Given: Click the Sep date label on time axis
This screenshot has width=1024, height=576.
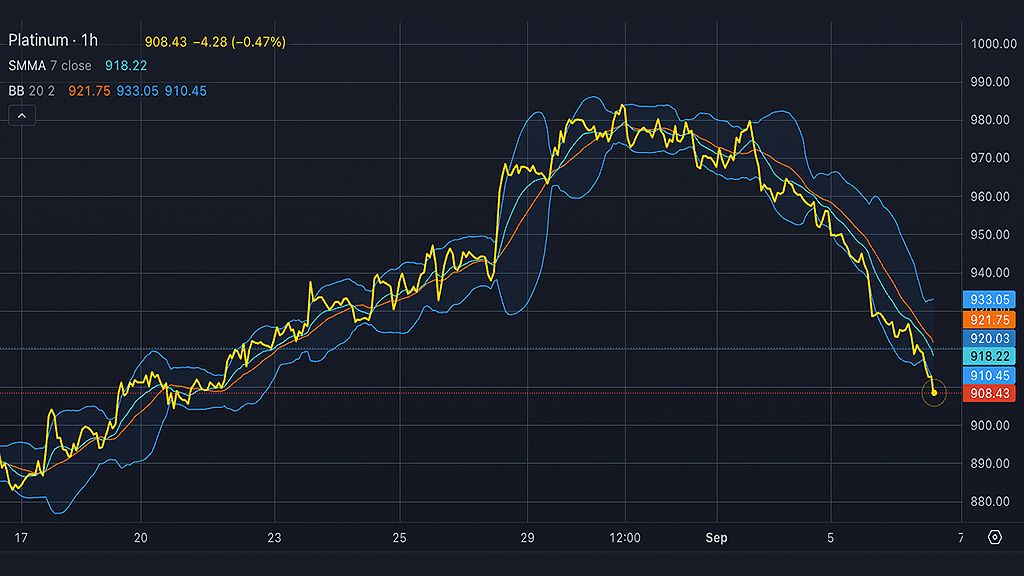Looking at the screenshot, I should click(716, 538).
